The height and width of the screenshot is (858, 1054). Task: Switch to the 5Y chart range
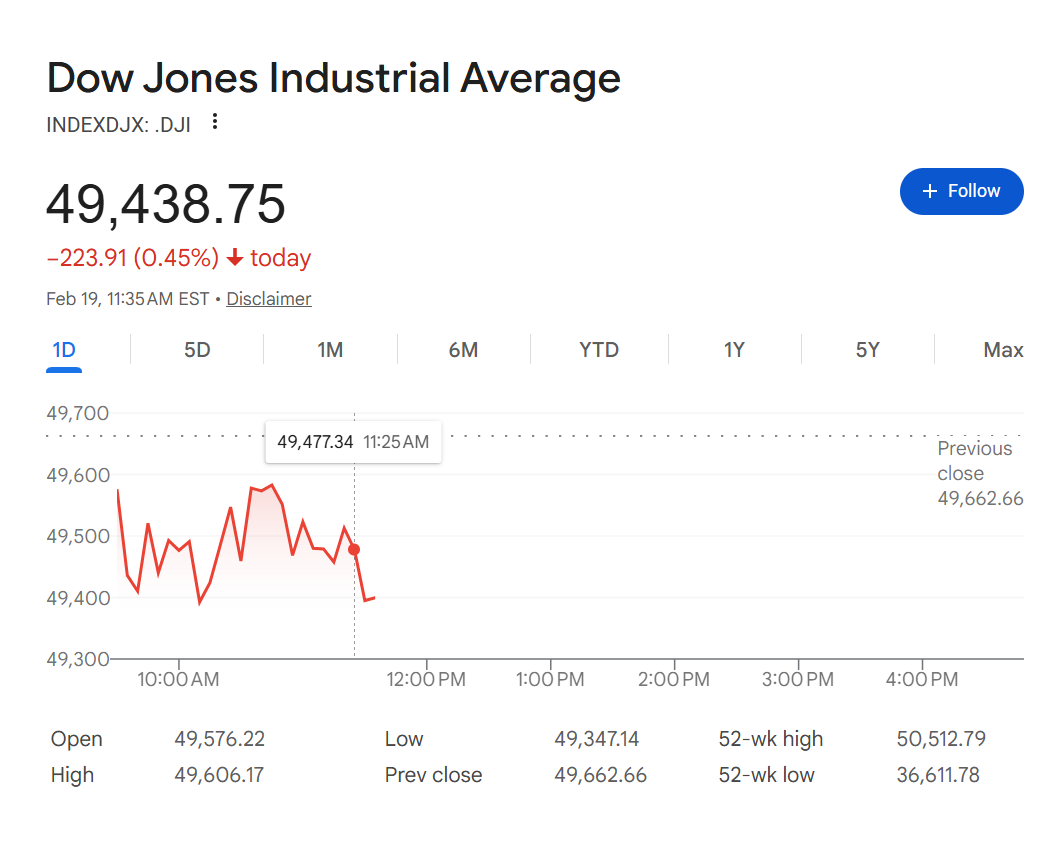[867, 350]
